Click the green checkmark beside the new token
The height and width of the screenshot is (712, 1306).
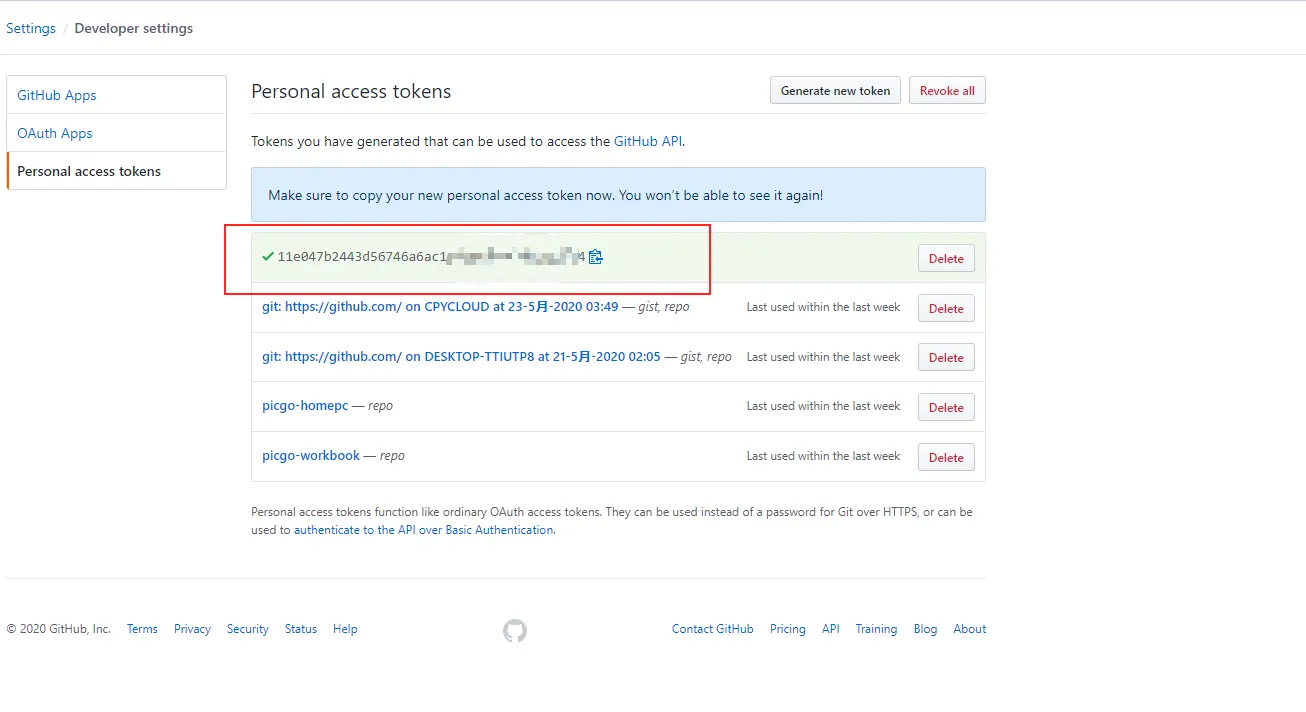pos(268,257)
